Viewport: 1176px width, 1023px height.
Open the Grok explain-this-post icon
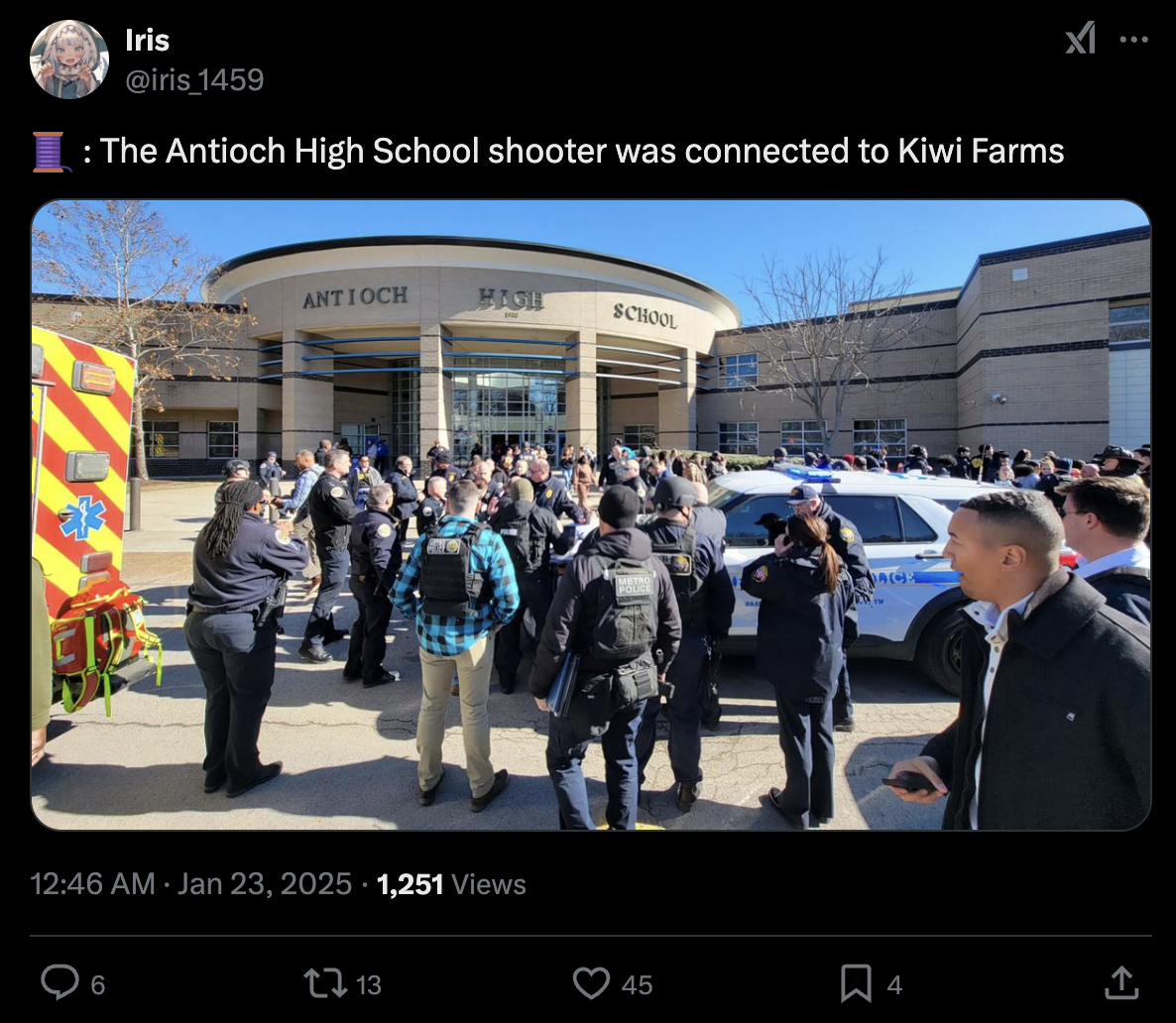pos(1081,39)
